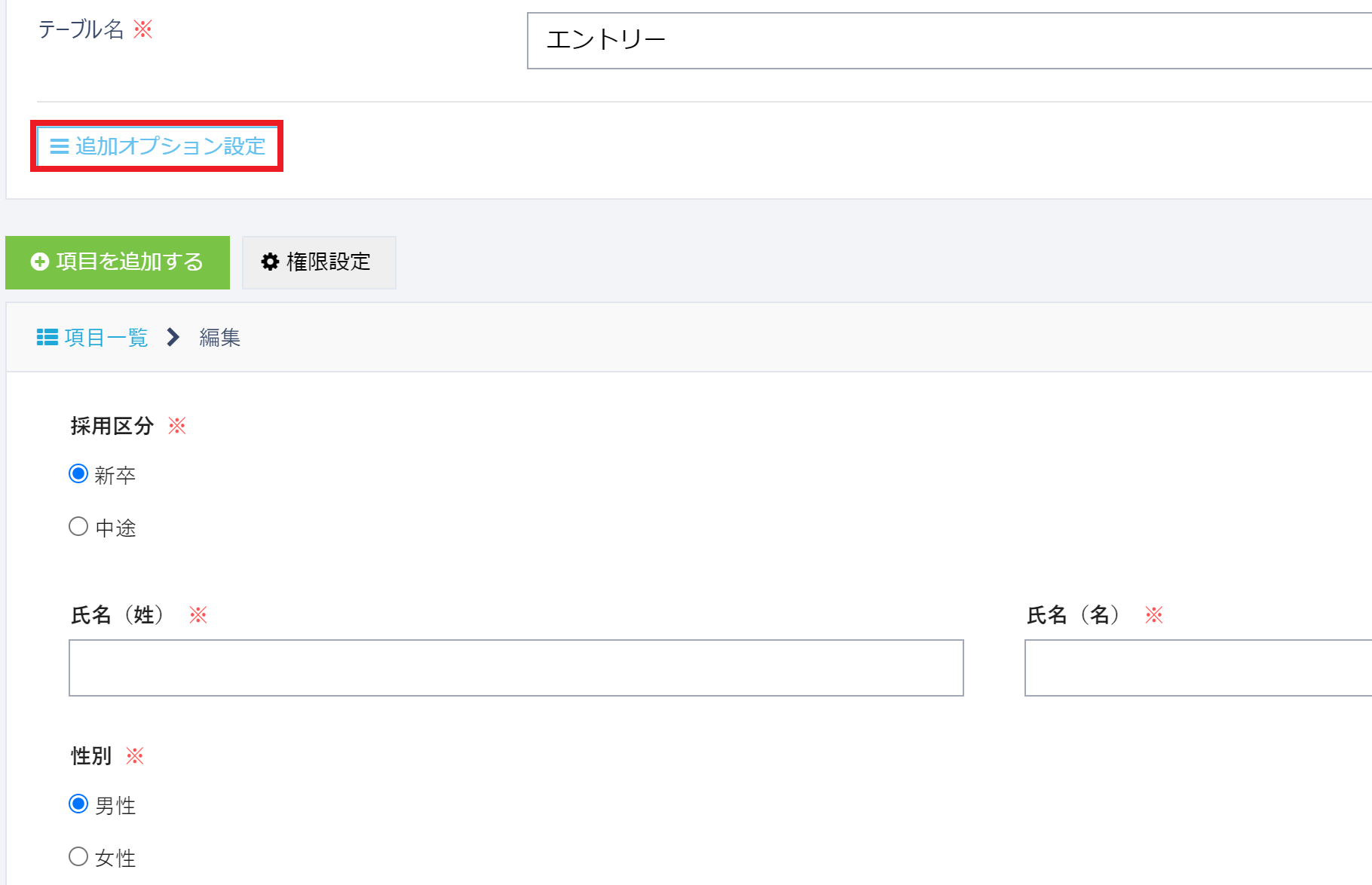The image size is (1372, 885).
Task: Select the 男性 radio button
Action: pyautogui.click(x=78, y=804)
